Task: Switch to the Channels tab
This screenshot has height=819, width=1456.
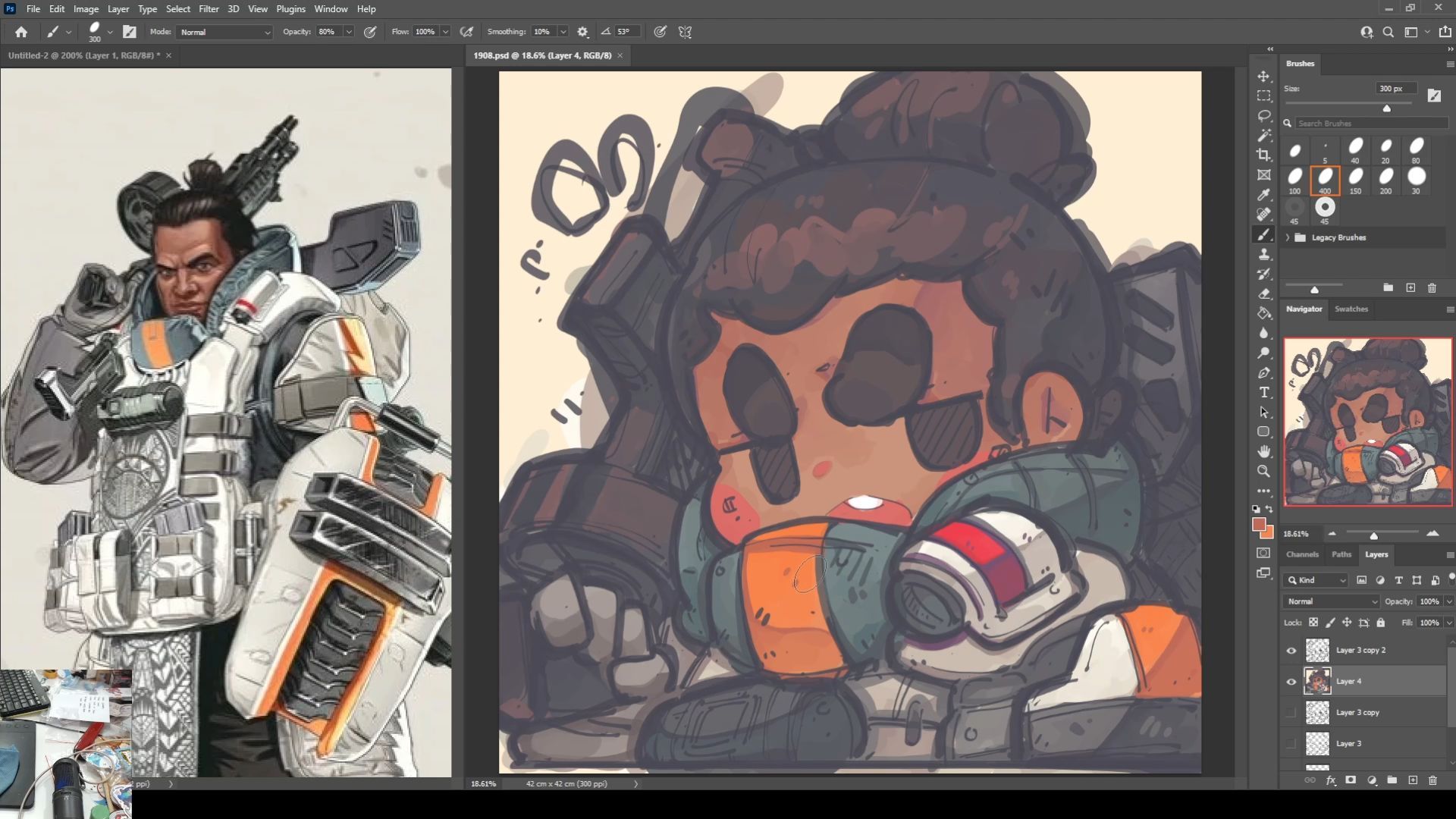Action: 1302,554
